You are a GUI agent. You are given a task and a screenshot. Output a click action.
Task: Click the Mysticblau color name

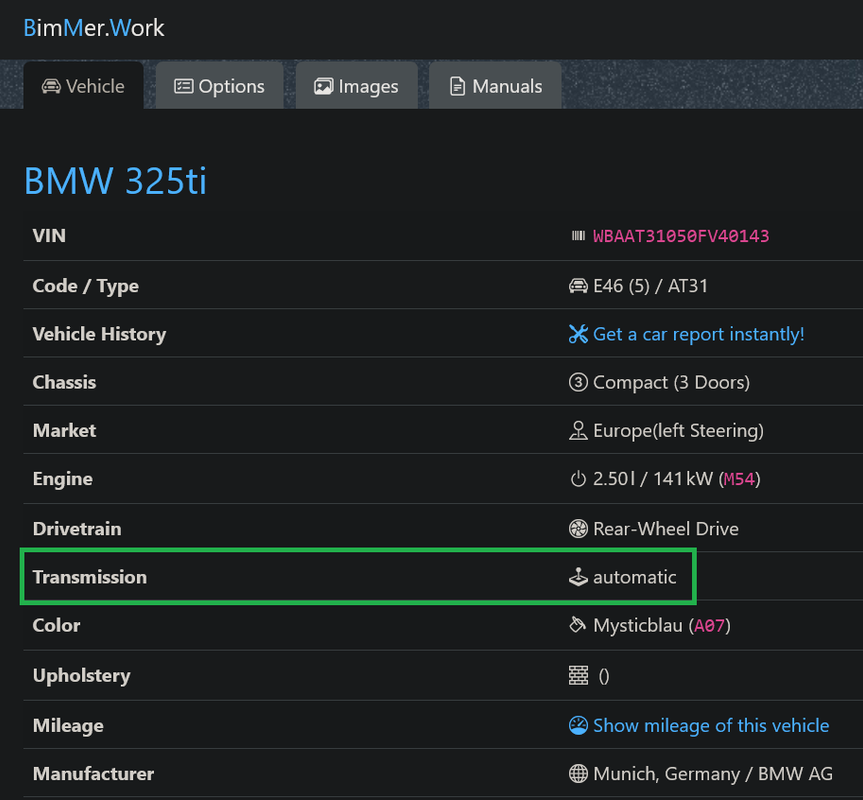point(638,626)
